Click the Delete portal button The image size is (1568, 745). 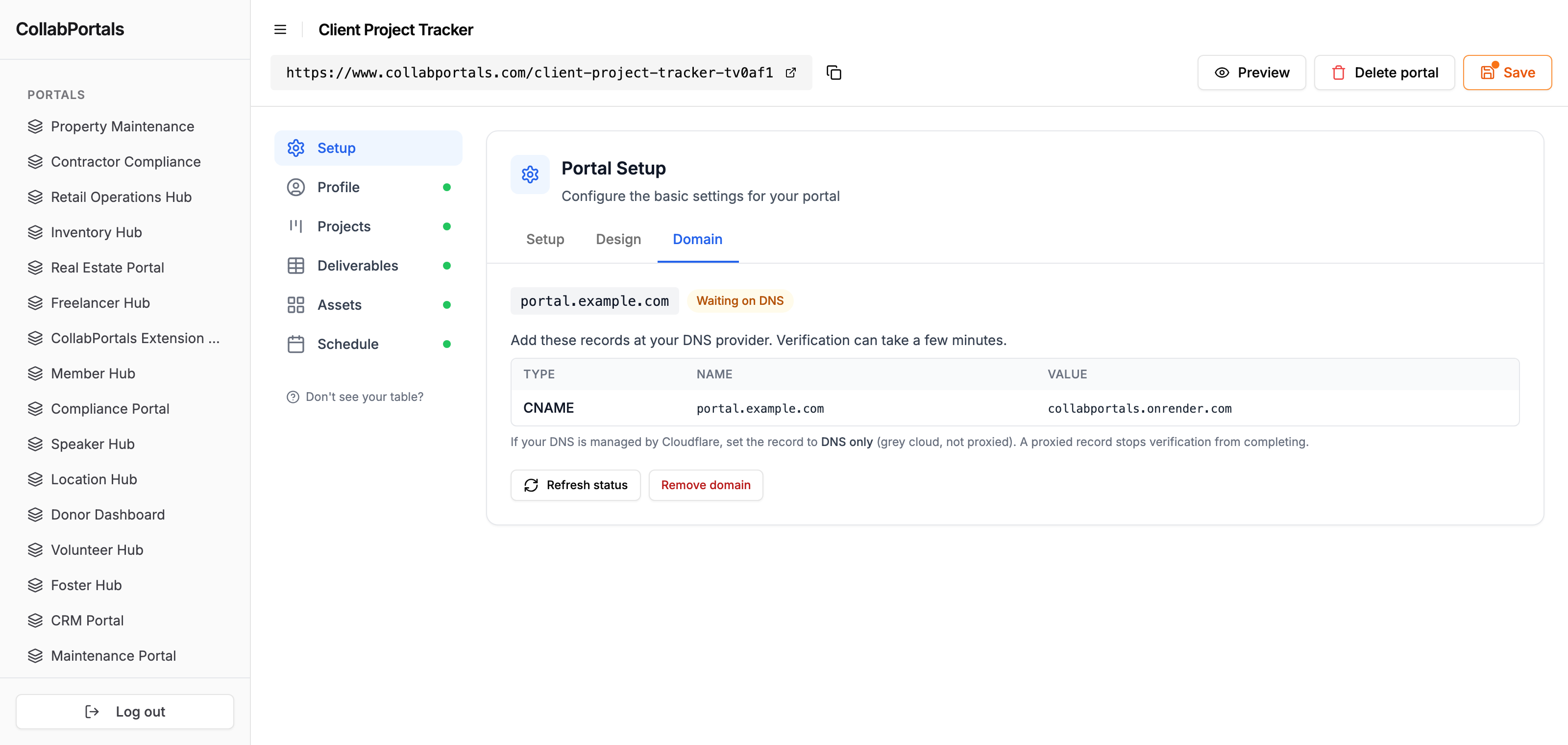pyautogui.click(x=1384, y=73)
